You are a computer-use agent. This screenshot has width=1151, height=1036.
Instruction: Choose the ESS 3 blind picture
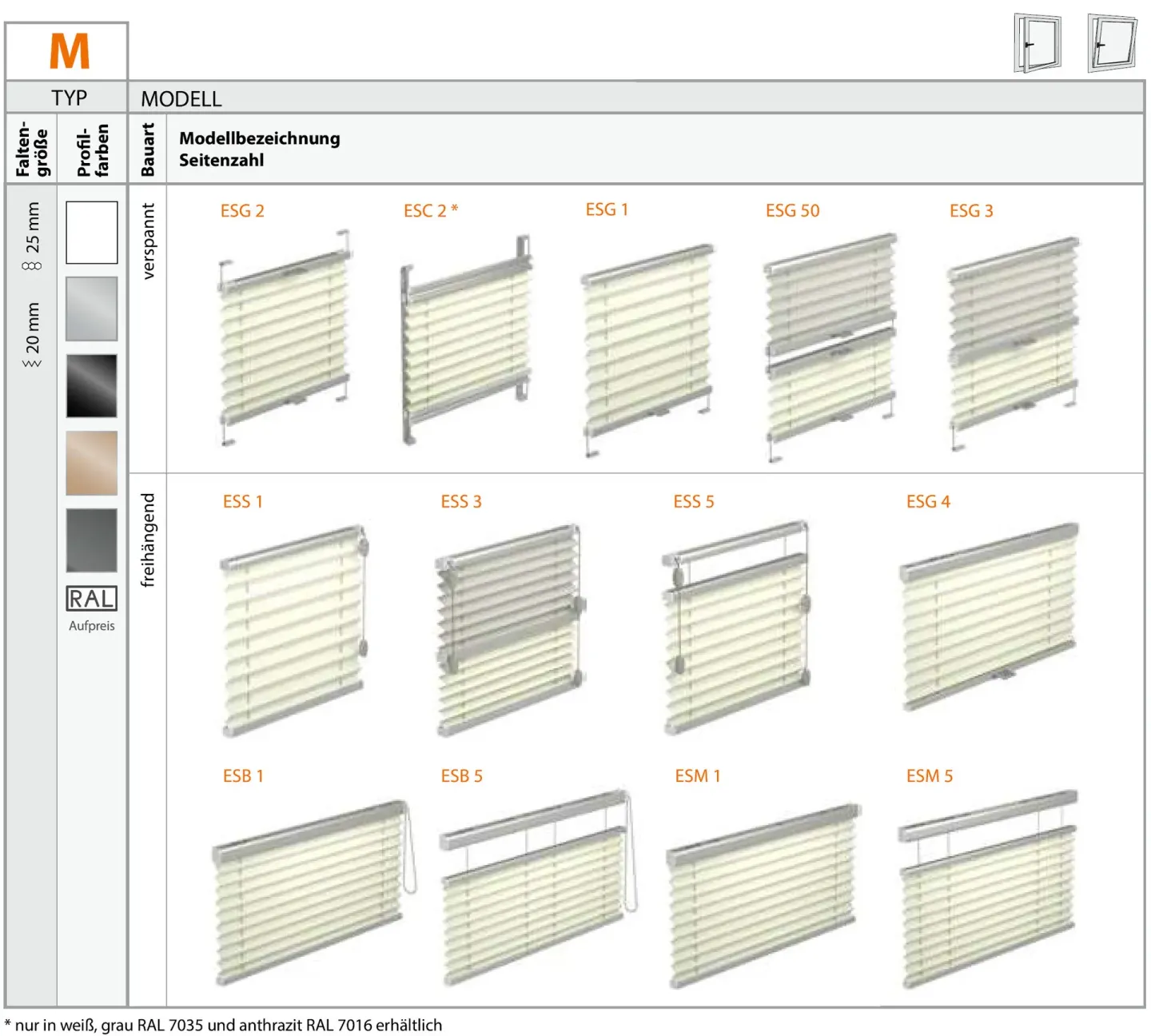coord(509,631)
